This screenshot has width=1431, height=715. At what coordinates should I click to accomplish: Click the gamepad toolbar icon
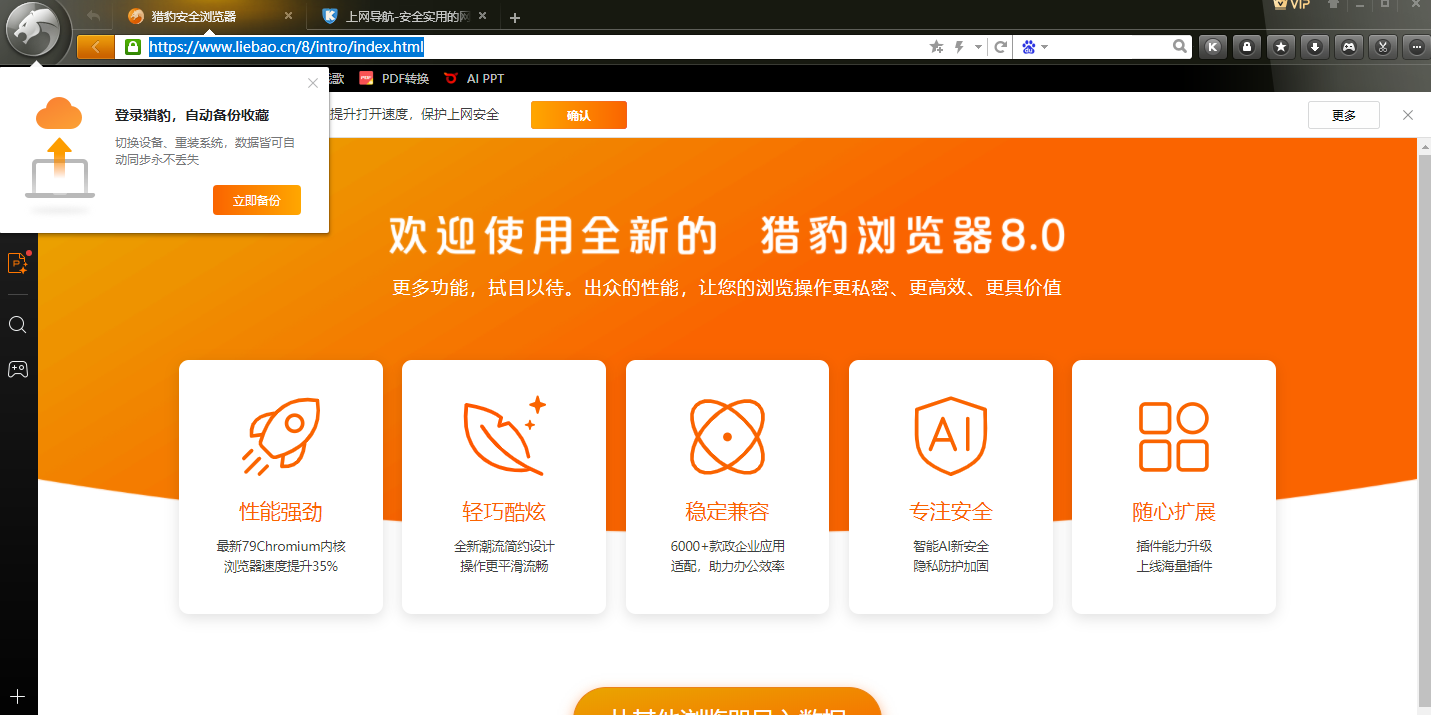pos(1349,46)
